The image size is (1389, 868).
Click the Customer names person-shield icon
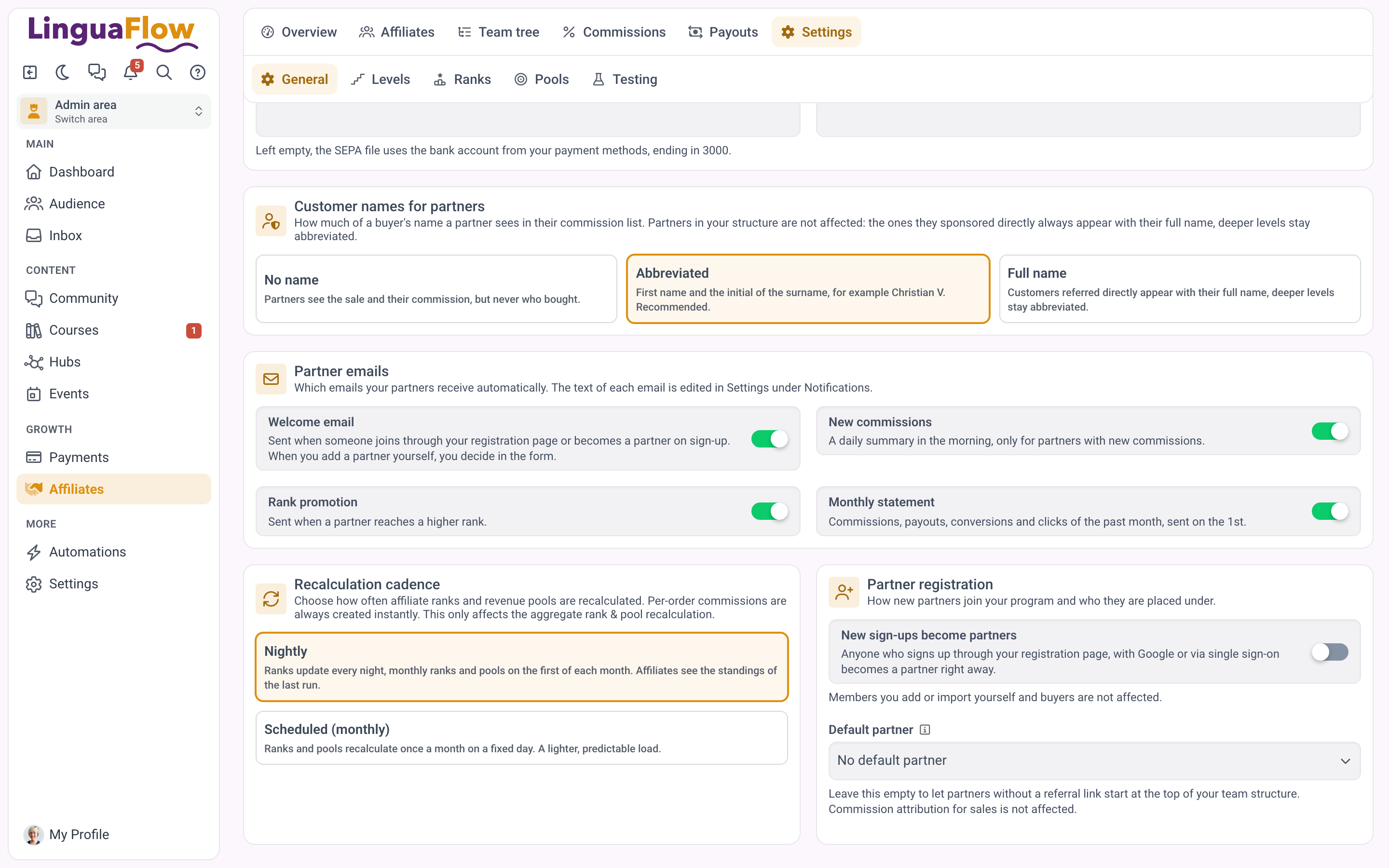(x=271, y=221)
